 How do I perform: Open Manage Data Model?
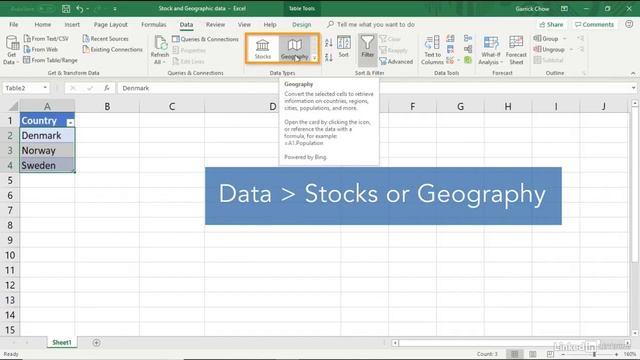[468, 60]
